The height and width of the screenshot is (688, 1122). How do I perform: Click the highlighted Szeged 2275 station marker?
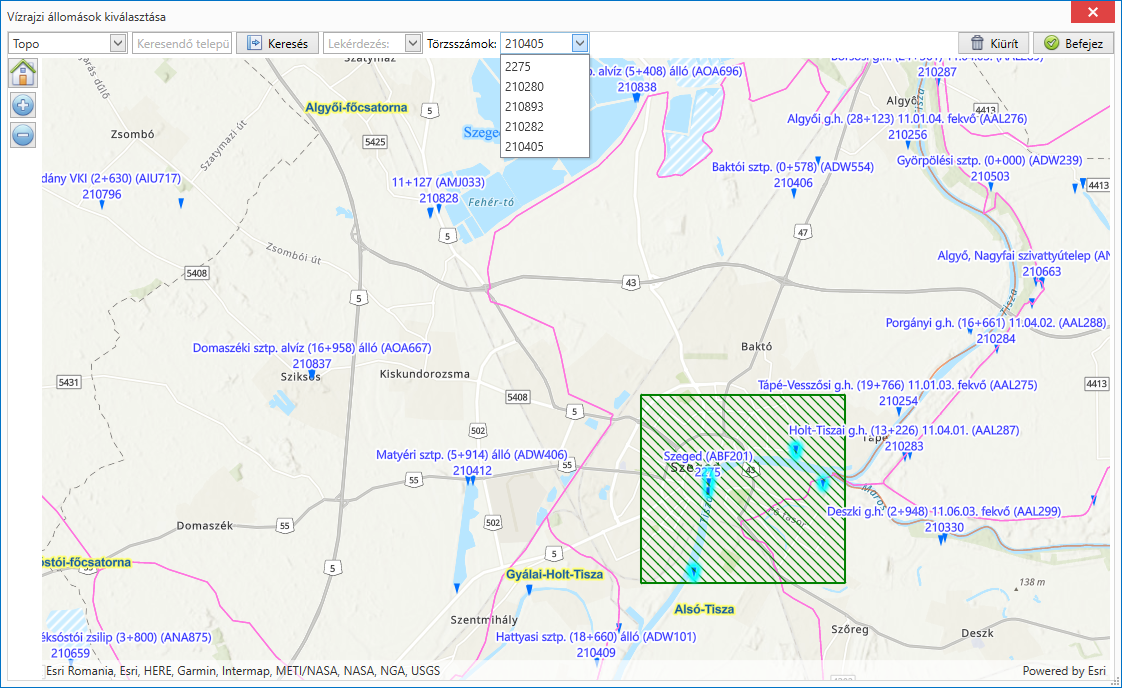pos(708,487)
